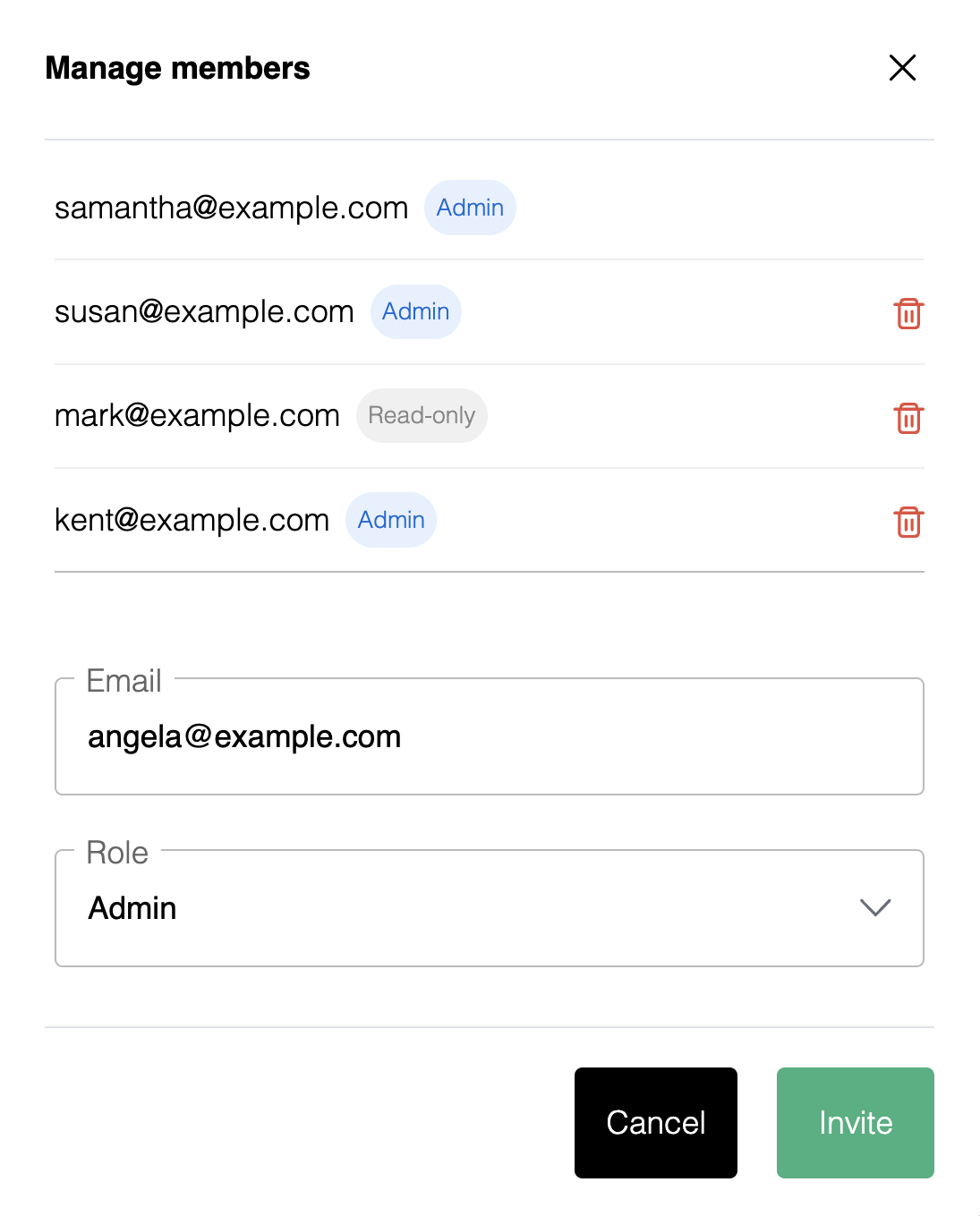This screenshot has height=1216, width=980.
Task: Send invitation with the Invite button
Action: [856, 1123]
